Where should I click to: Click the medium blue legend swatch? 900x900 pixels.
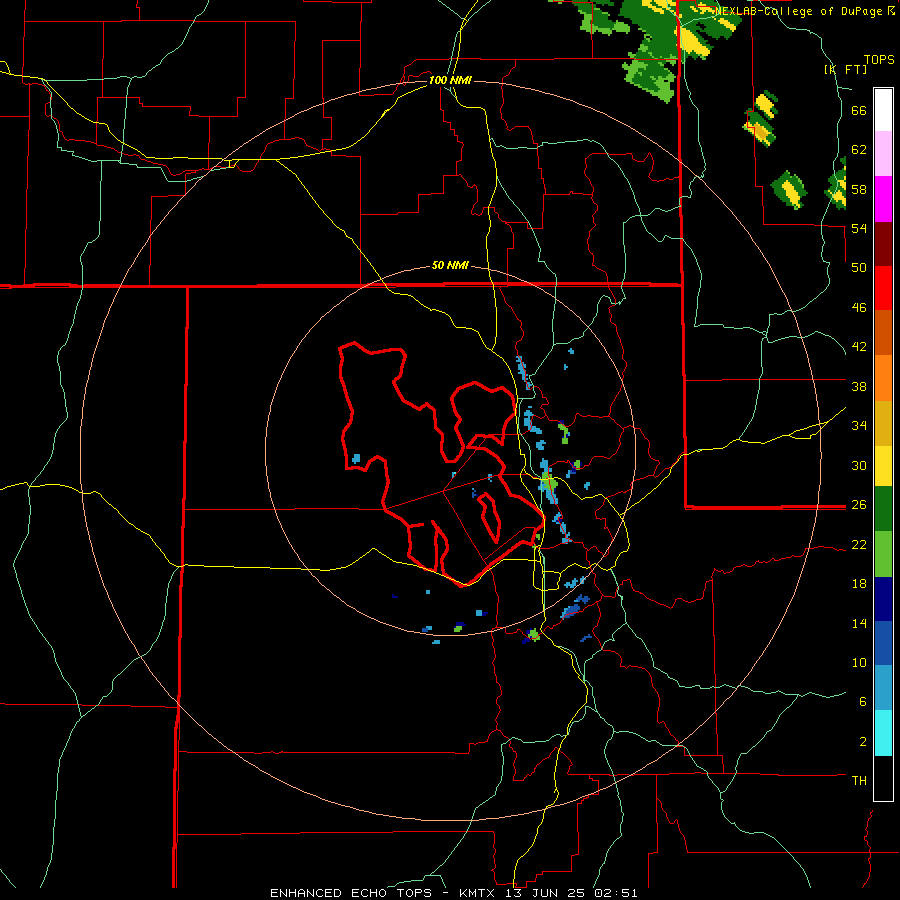point(883,643)
